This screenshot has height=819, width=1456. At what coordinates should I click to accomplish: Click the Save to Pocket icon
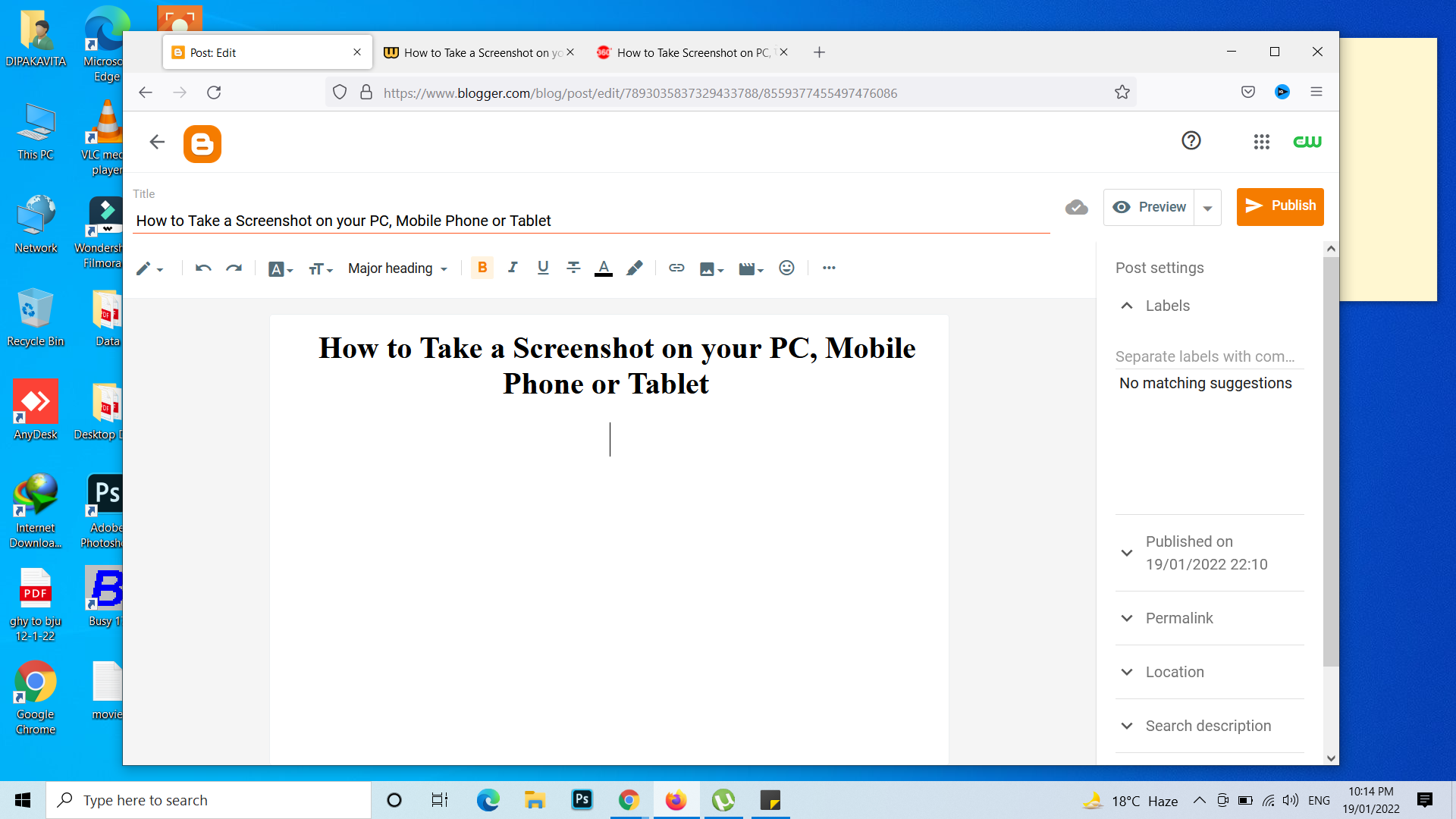pos(1248,92)
